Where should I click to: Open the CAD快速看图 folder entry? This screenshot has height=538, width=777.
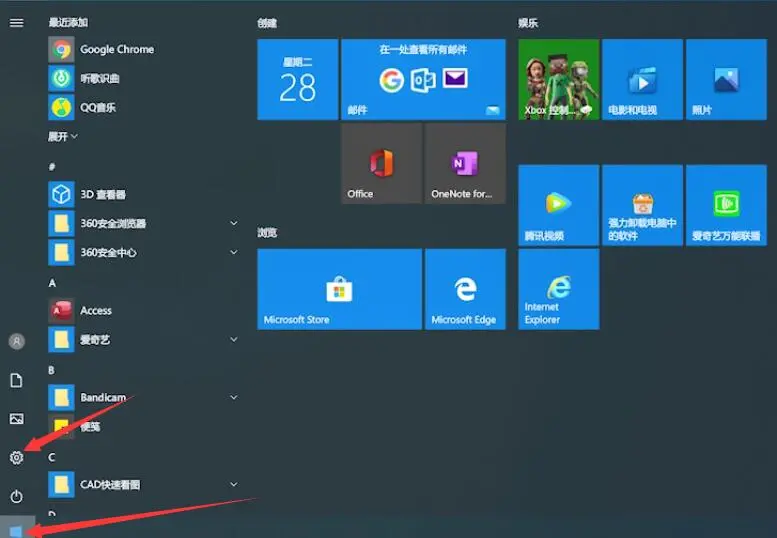pyautogui.click(x=144, y=485)
